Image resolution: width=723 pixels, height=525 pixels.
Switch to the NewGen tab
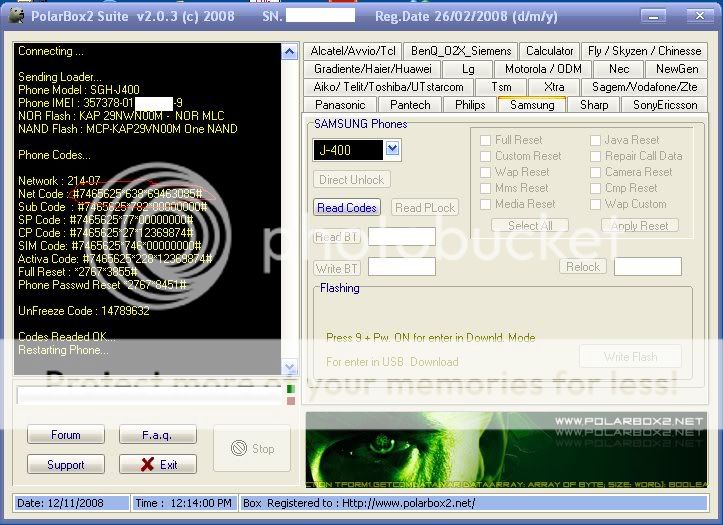point(676,69)
